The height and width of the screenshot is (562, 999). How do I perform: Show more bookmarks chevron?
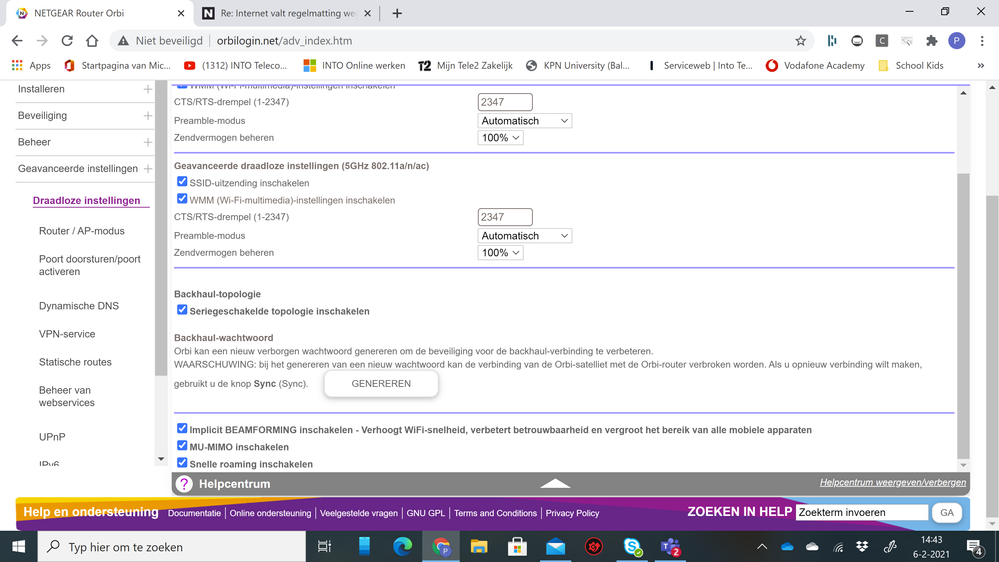pyautogui.click(x=981, y=66)
